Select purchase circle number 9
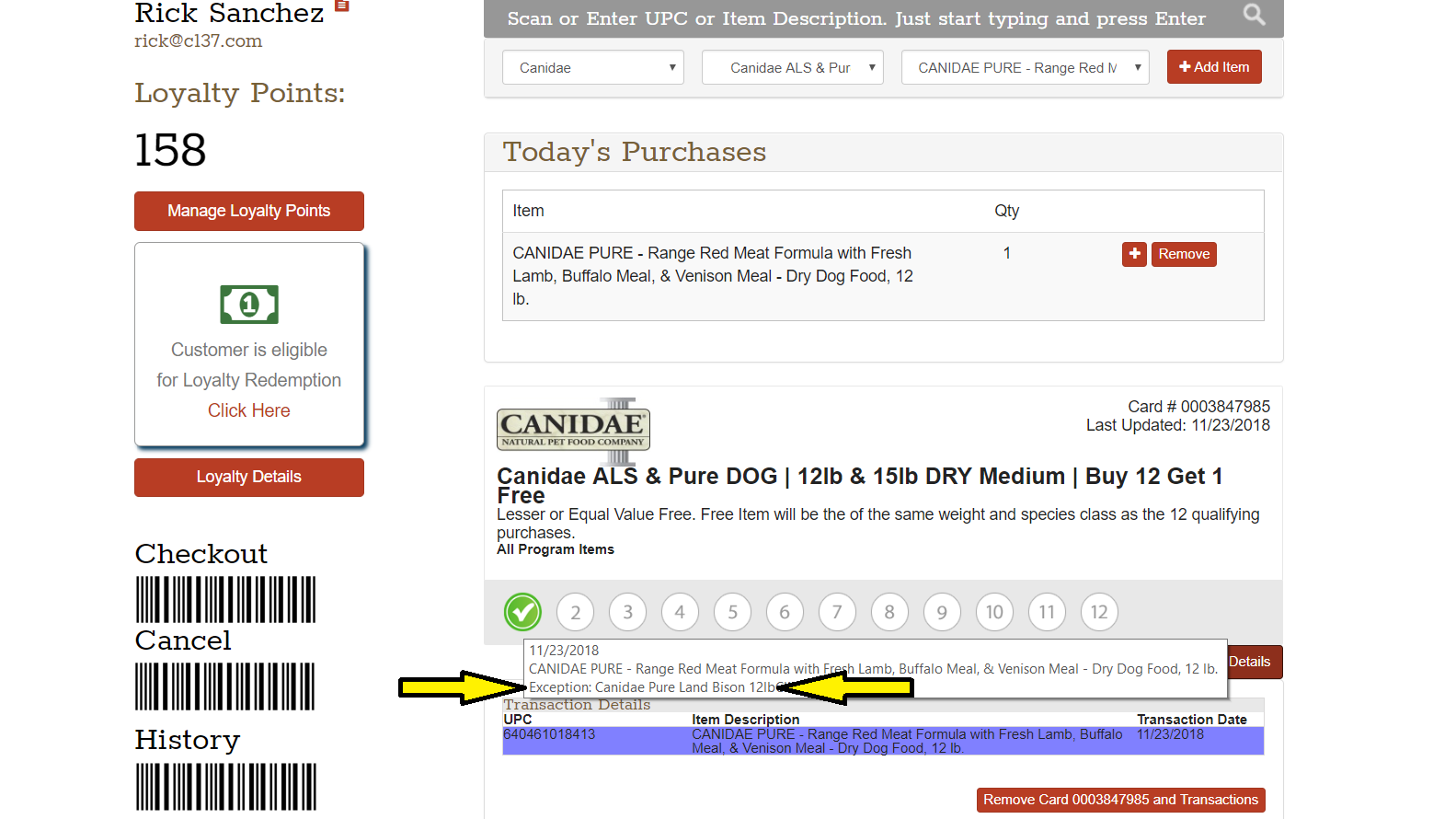1456x819 pixels. click(942, 612)
